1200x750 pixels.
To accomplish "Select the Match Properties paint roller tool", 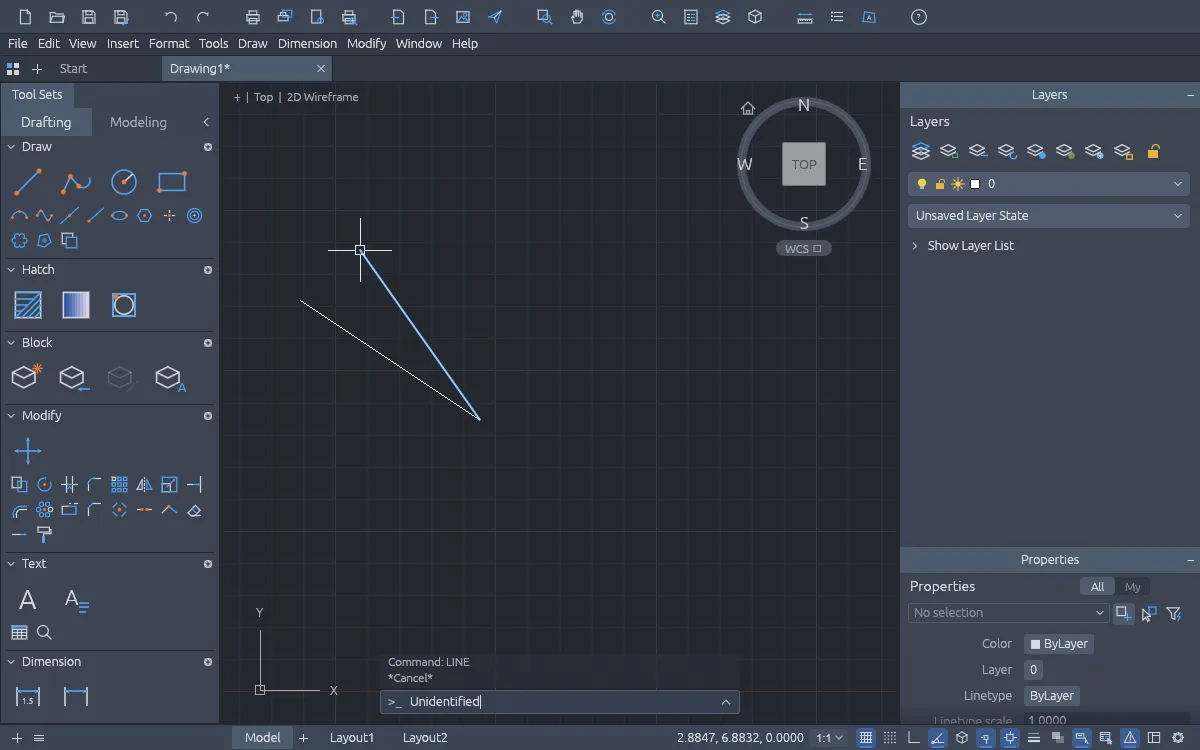I will coord(44,535).
